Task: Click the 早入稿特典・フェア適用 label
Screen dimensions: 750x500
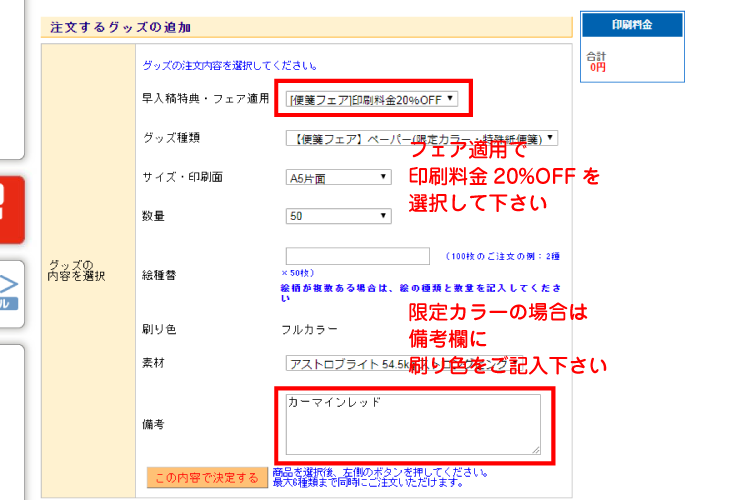Action: 206,99
